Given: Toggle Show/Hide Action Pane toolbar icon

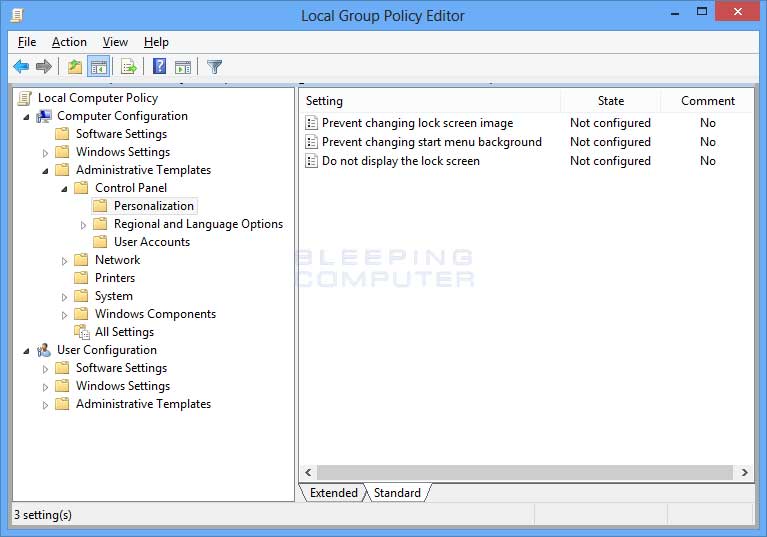Looking at the screenshot, I should coord(183,67).
